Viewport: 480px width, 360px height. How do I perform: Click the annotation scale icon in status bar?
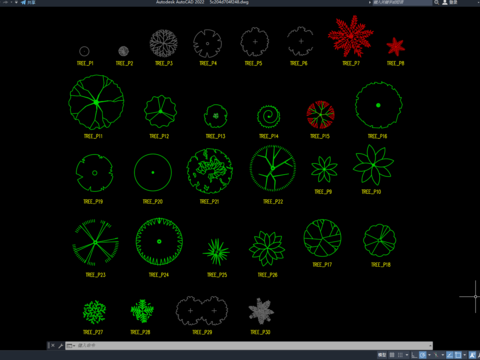click(472, 355)
